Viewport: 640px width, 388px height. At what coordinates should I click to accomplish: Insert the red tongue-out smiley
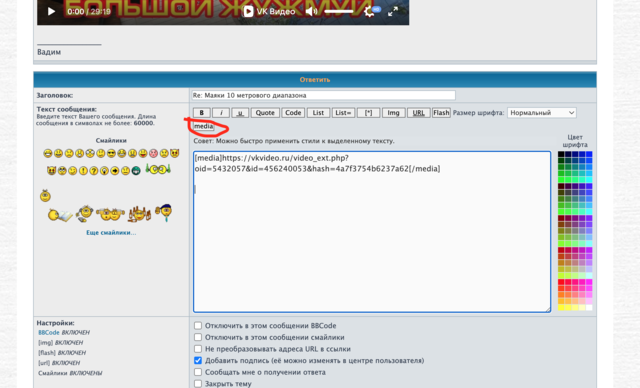[143, 153]
